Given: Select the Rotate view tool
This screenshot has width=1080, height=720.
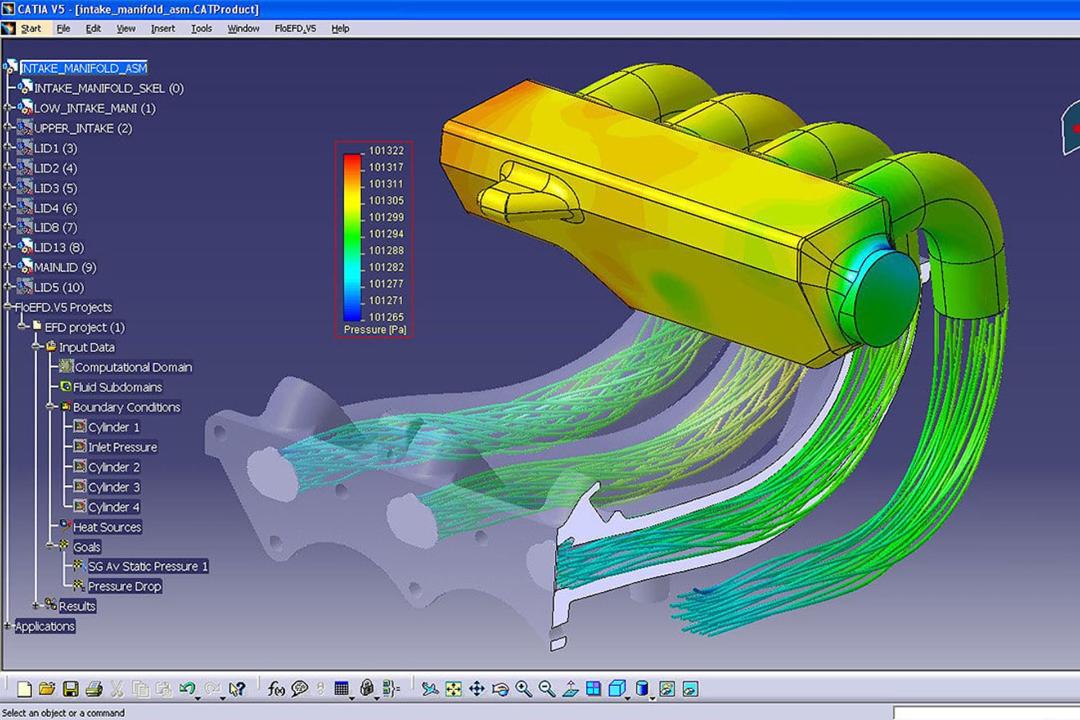Looking at the screenshot, I should [501, 688].
